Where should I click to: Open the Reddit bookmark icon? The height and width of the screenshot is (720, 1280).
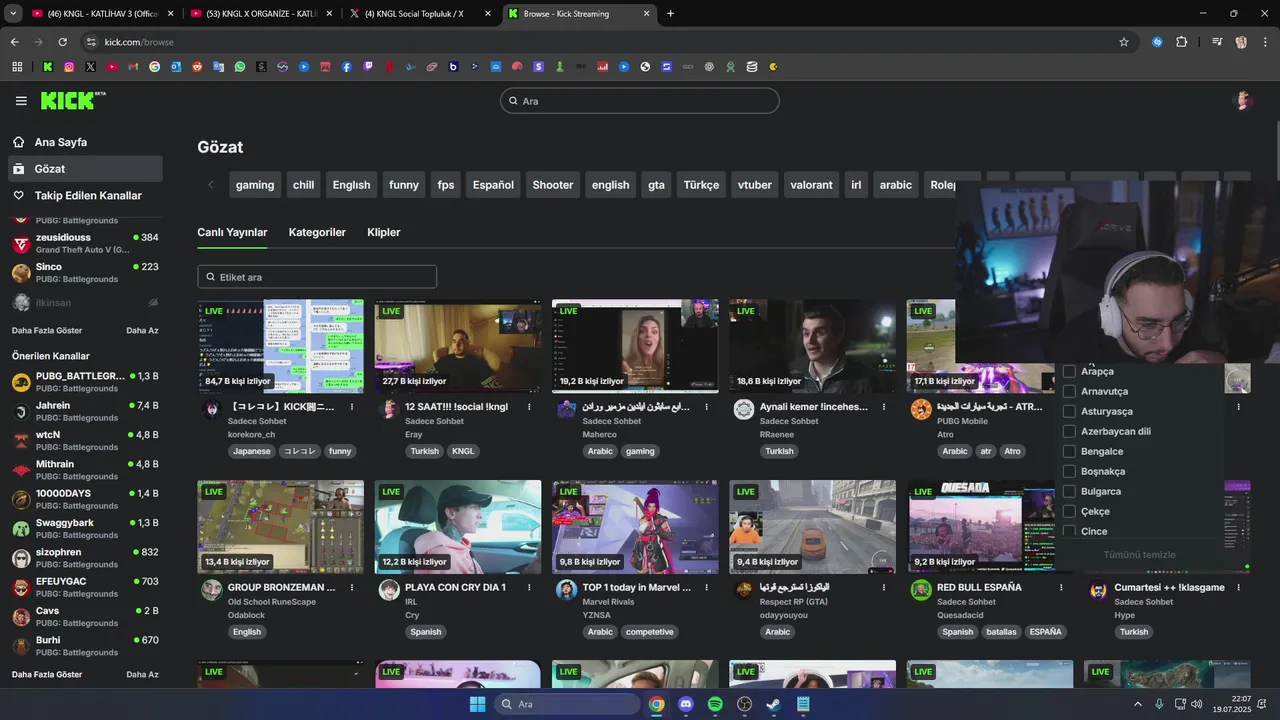tap(197, 67)
